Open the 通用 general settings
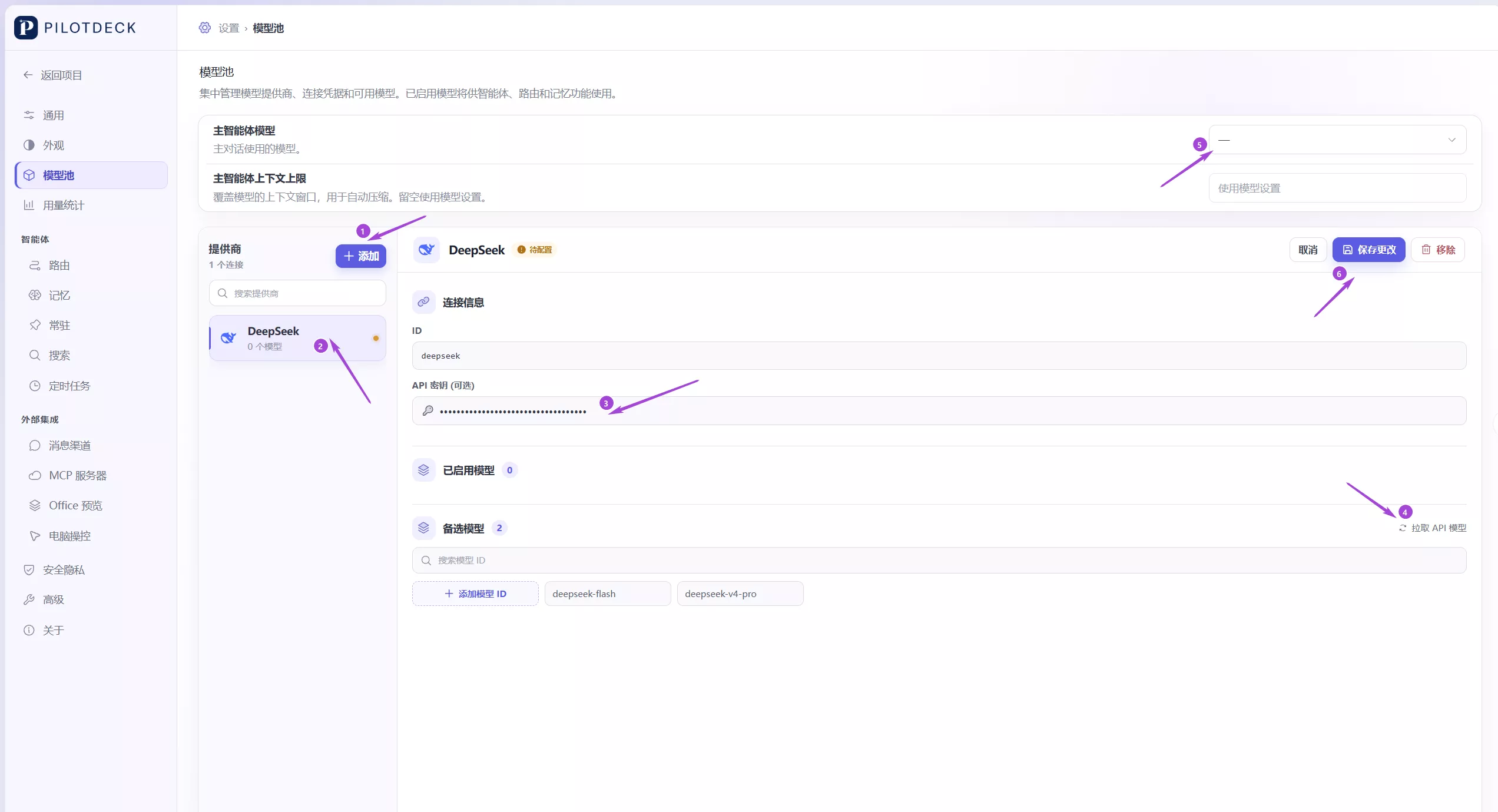 [x=91, y=115]
